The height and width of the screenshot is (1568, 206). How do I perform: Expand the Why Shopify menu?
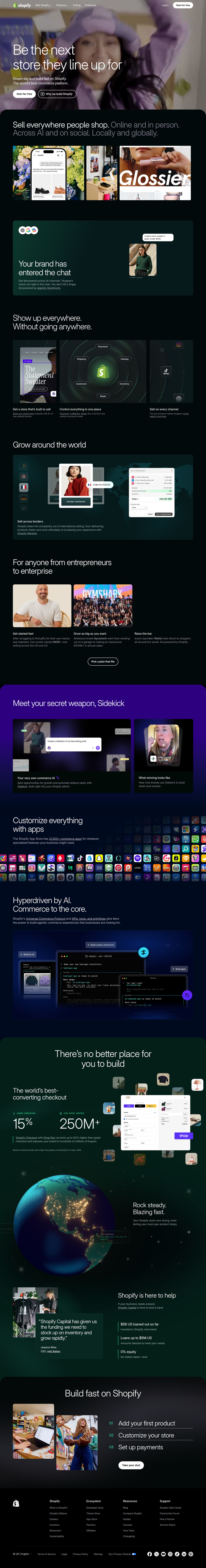click(43, 5)
